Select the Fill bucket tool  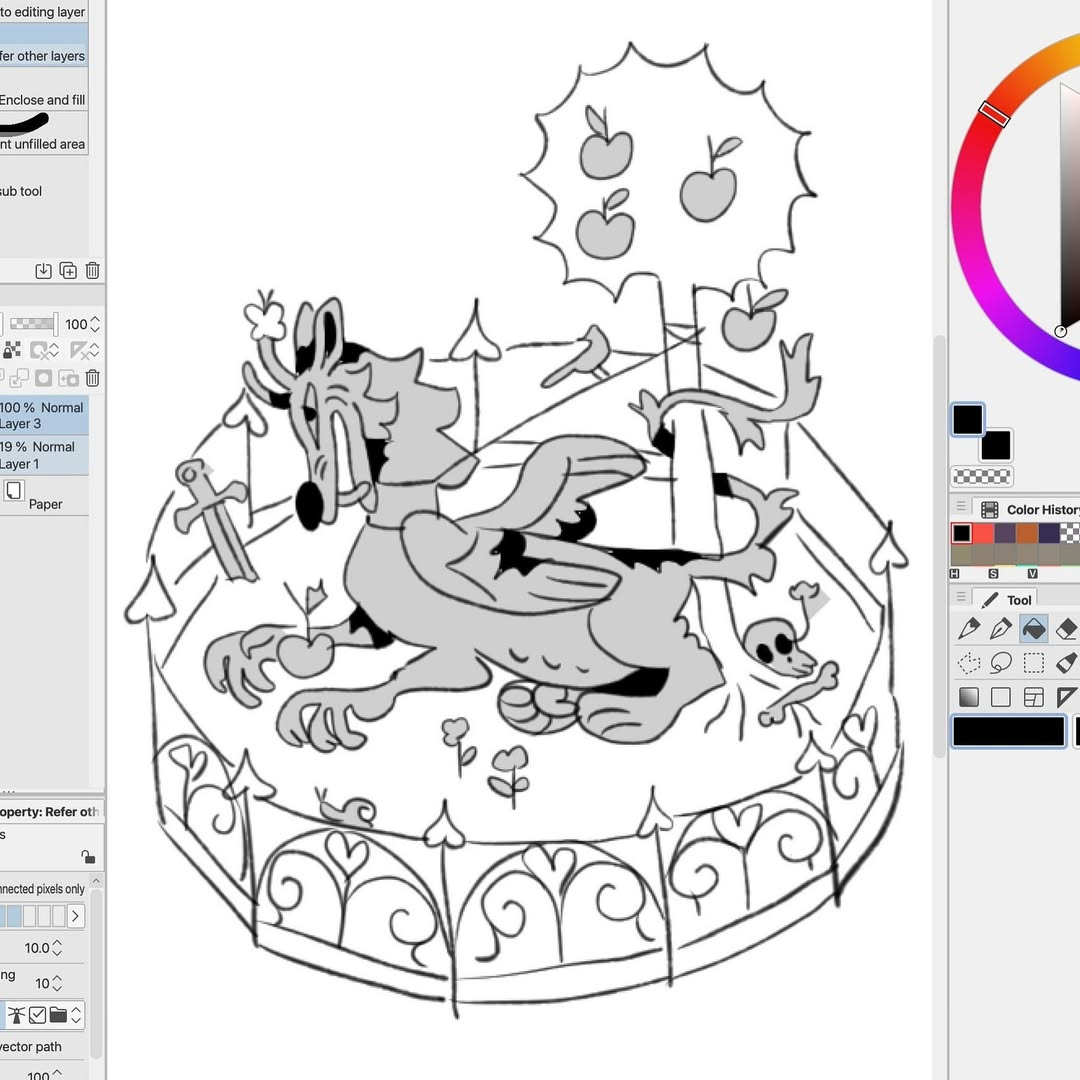click(x=1034, y=629)
